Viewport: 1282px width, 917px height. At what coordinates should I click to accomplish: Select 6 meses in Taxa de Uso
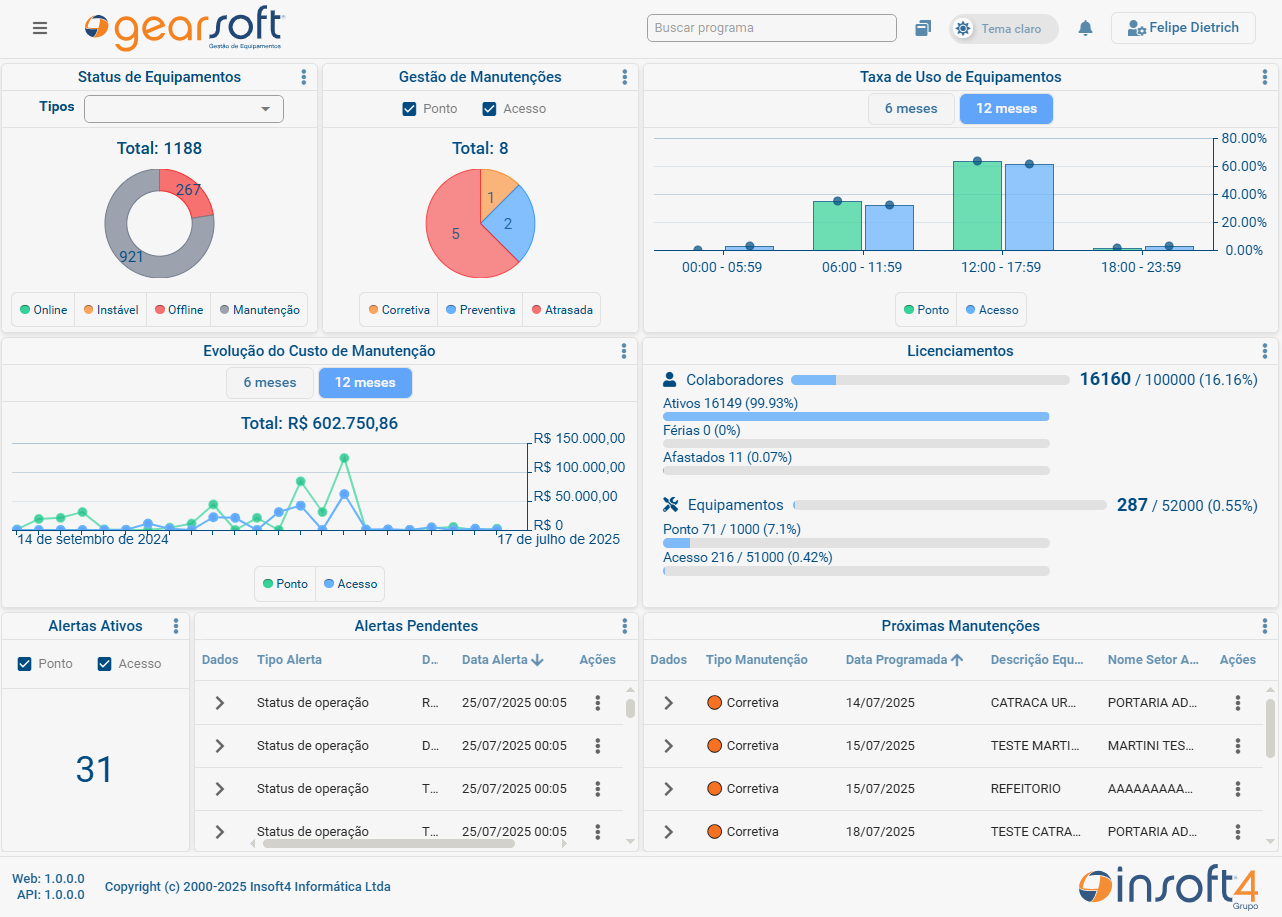pyautogui.click(x=911, y=109)
